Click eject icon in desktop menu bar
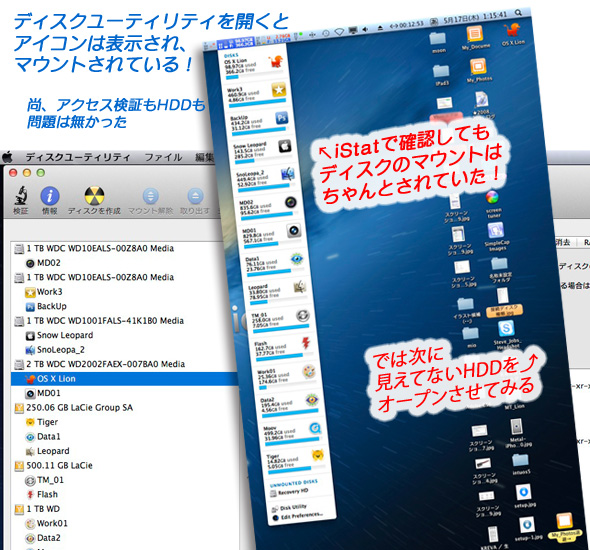 pyautogui.click(x=380, y=27)
